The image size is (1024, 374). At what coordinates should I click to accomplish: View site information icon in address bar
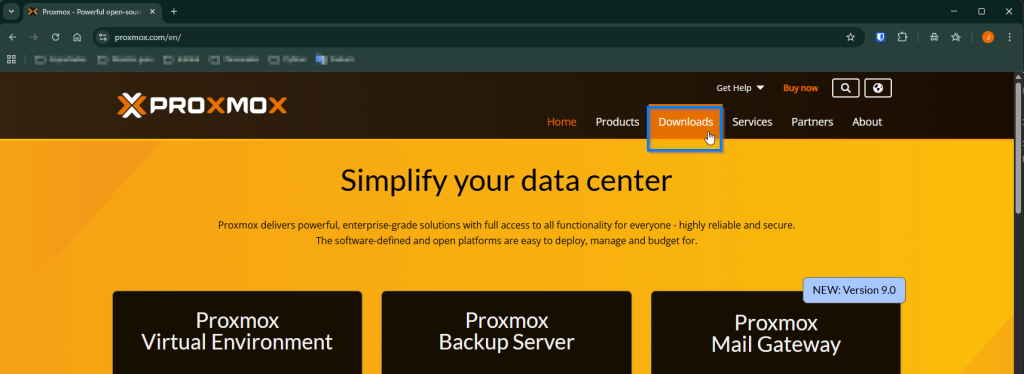click(x=102, y=37)
